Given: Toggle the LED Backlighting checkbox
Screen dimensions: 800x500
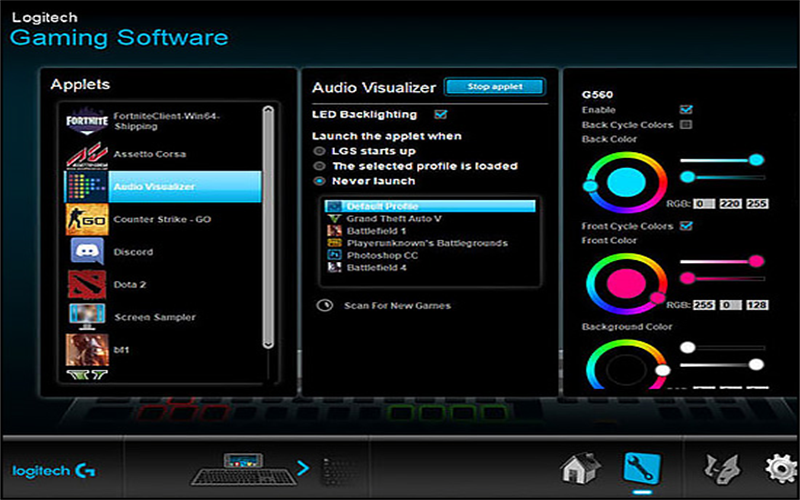Looking at the screenshot, I should 440,114.
